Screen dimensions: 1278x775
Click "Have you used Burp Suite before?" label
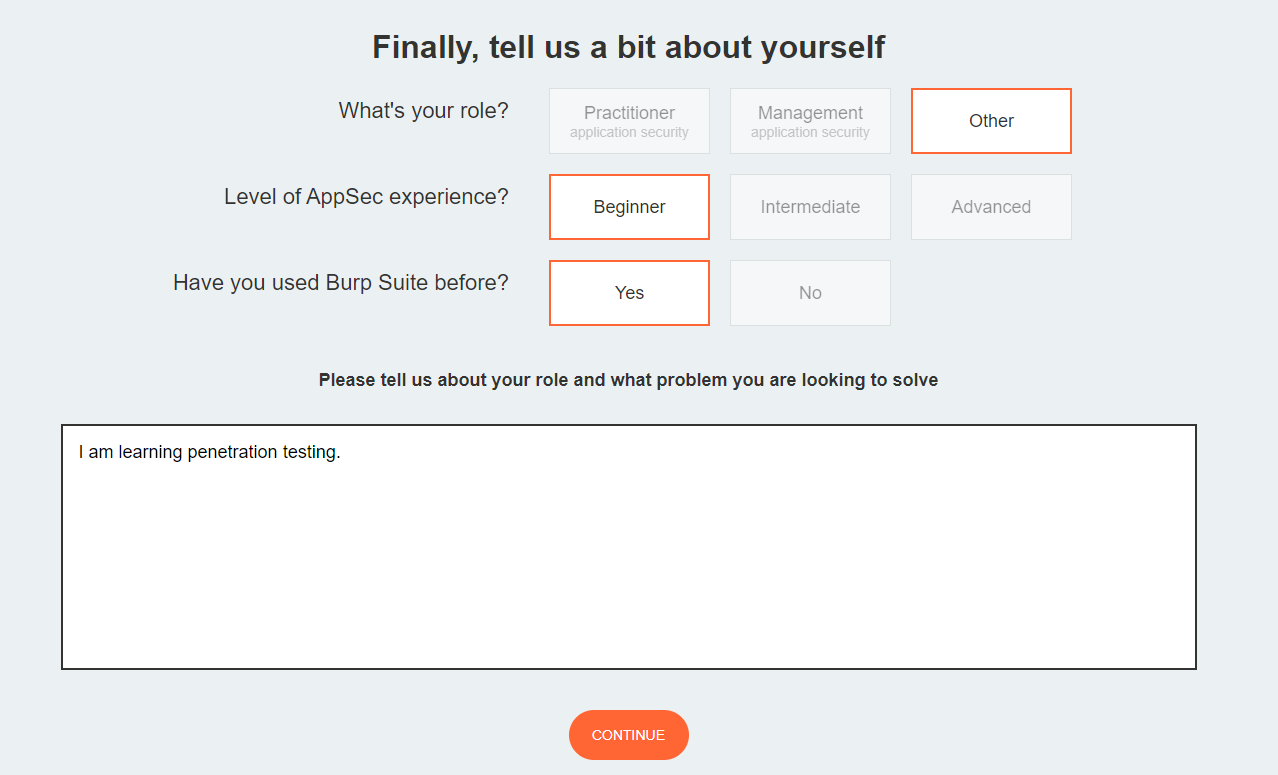(340, 283)
